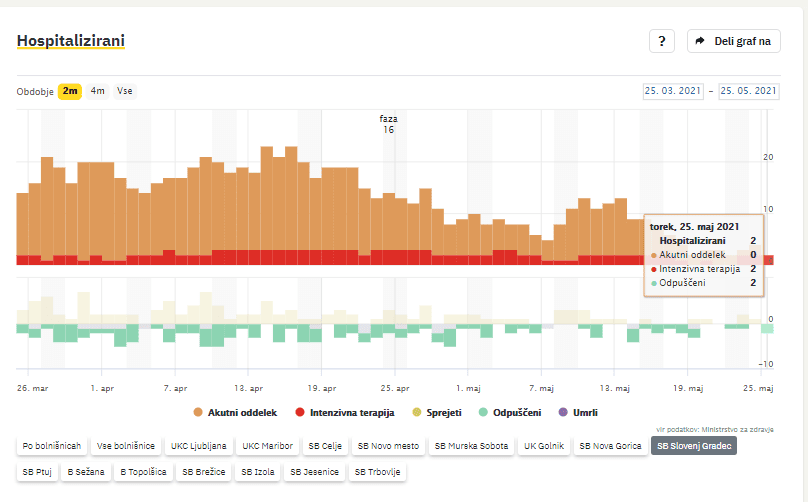Select the Po bolnišnicah tab
The image size is (808, 502).
point(50,445)
